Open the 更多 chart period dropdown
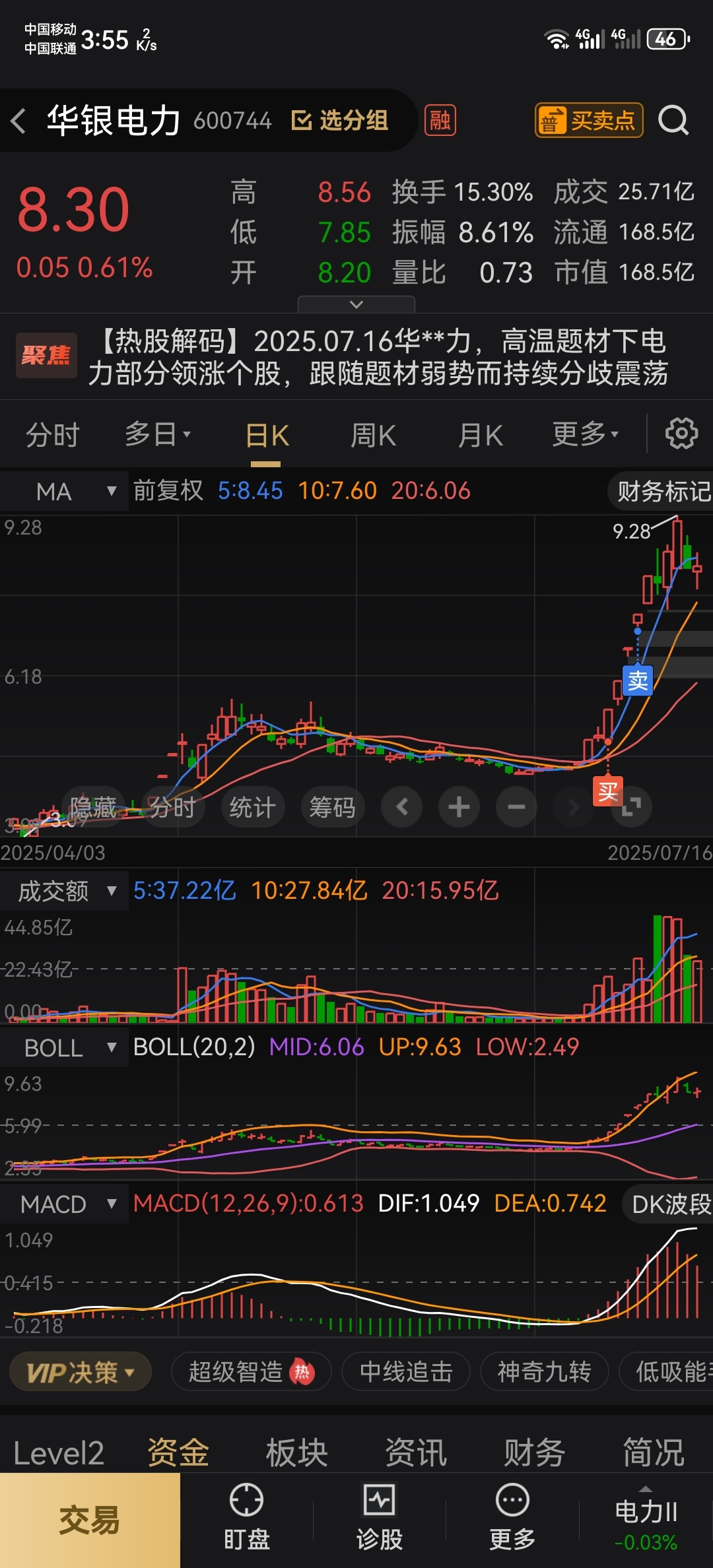713x1568 pixels. click(586, 434)
